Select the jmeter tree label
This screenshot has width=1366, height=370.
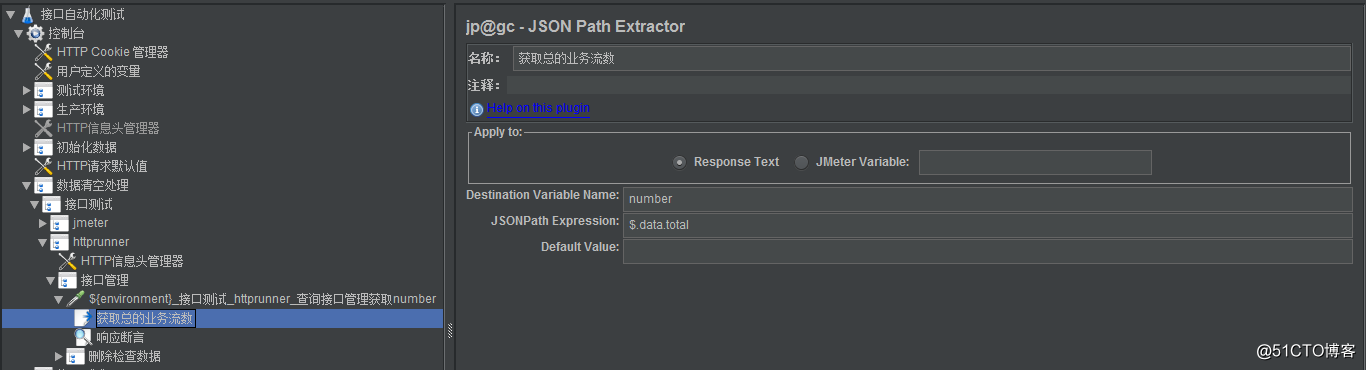[x=90, y=223]
